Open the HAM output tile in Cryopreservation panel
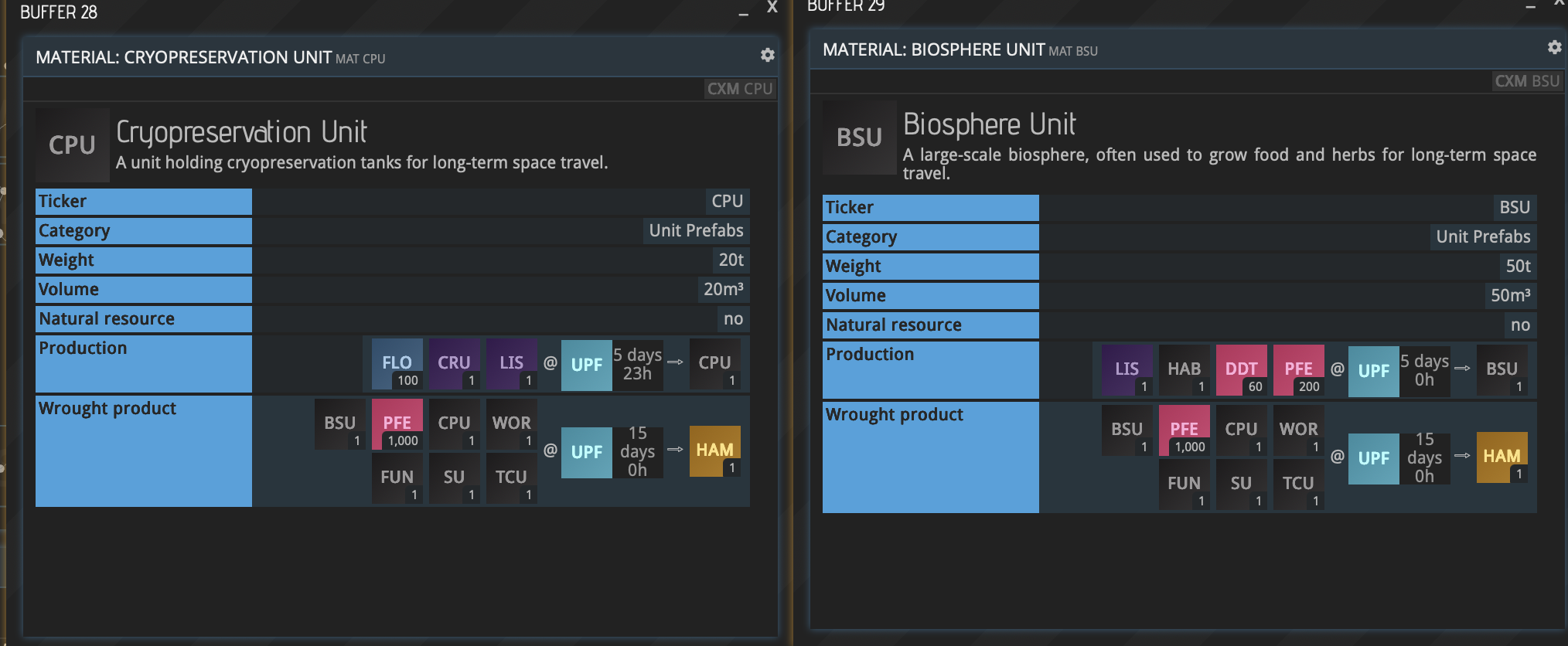 [714, 451]
